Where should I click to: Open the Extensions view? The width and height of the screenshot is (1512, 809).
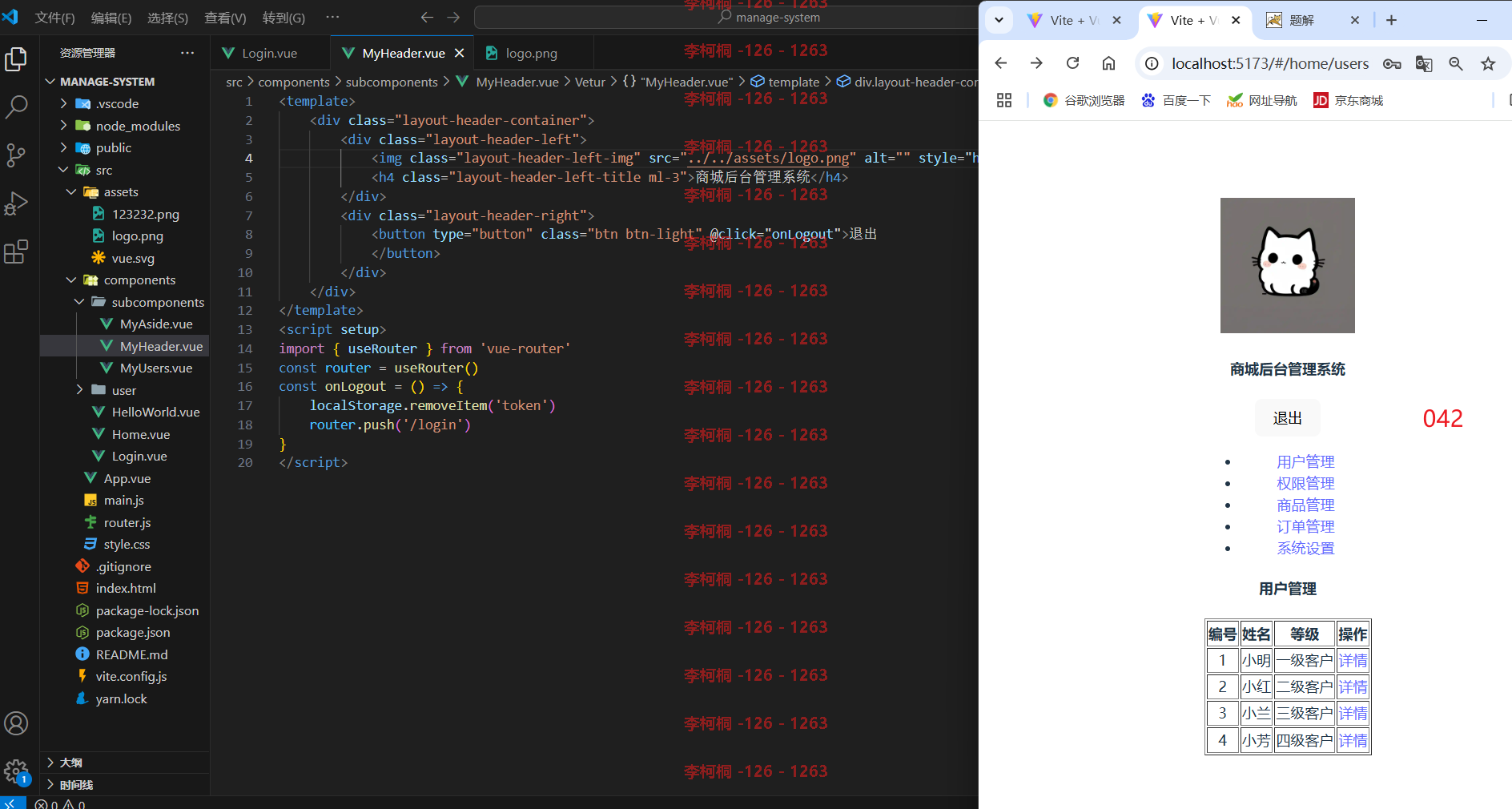click(x=16, y=252)
